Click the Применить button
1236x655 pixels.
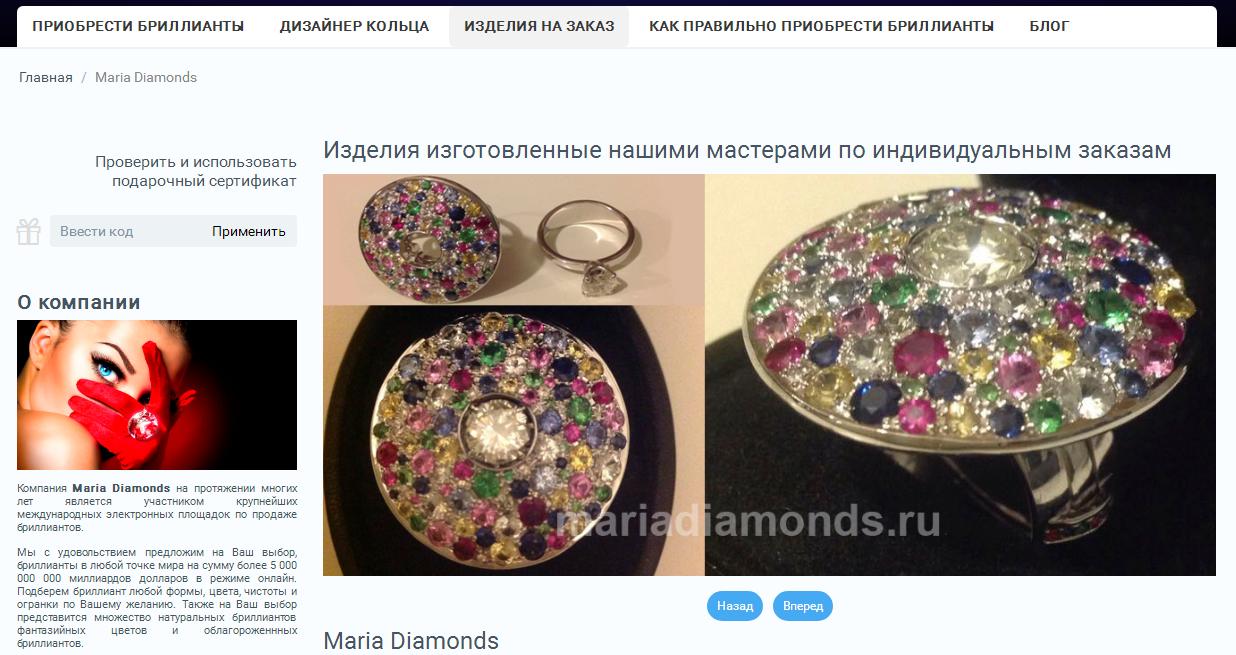click(x=249, y=231)
